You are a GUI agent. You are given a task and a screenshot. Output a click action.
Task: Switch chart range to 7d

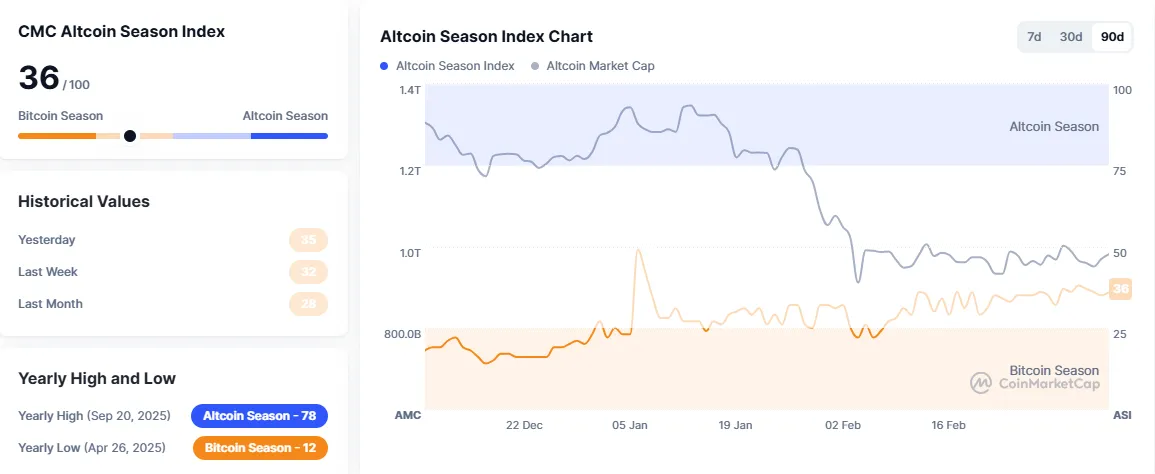(x=1034, y=37)
